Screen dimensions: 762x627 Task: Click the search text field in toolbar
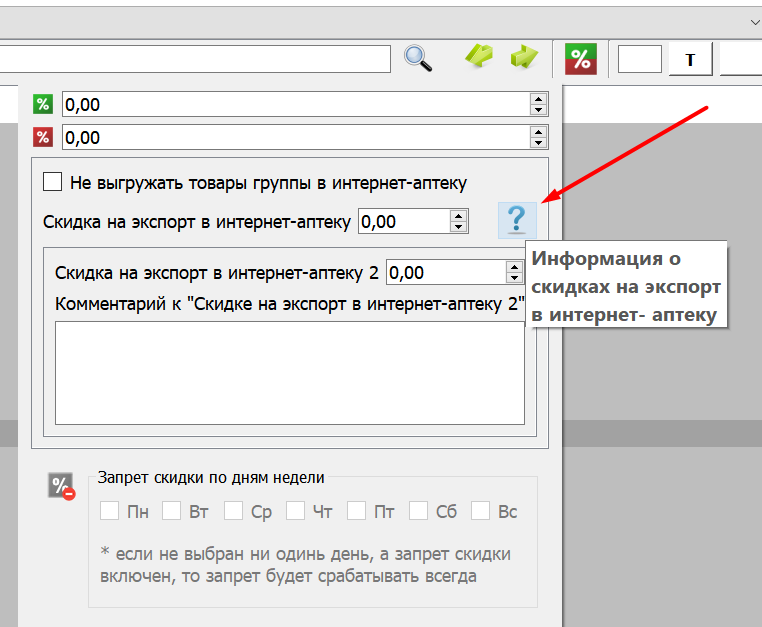tap(195, 58)
